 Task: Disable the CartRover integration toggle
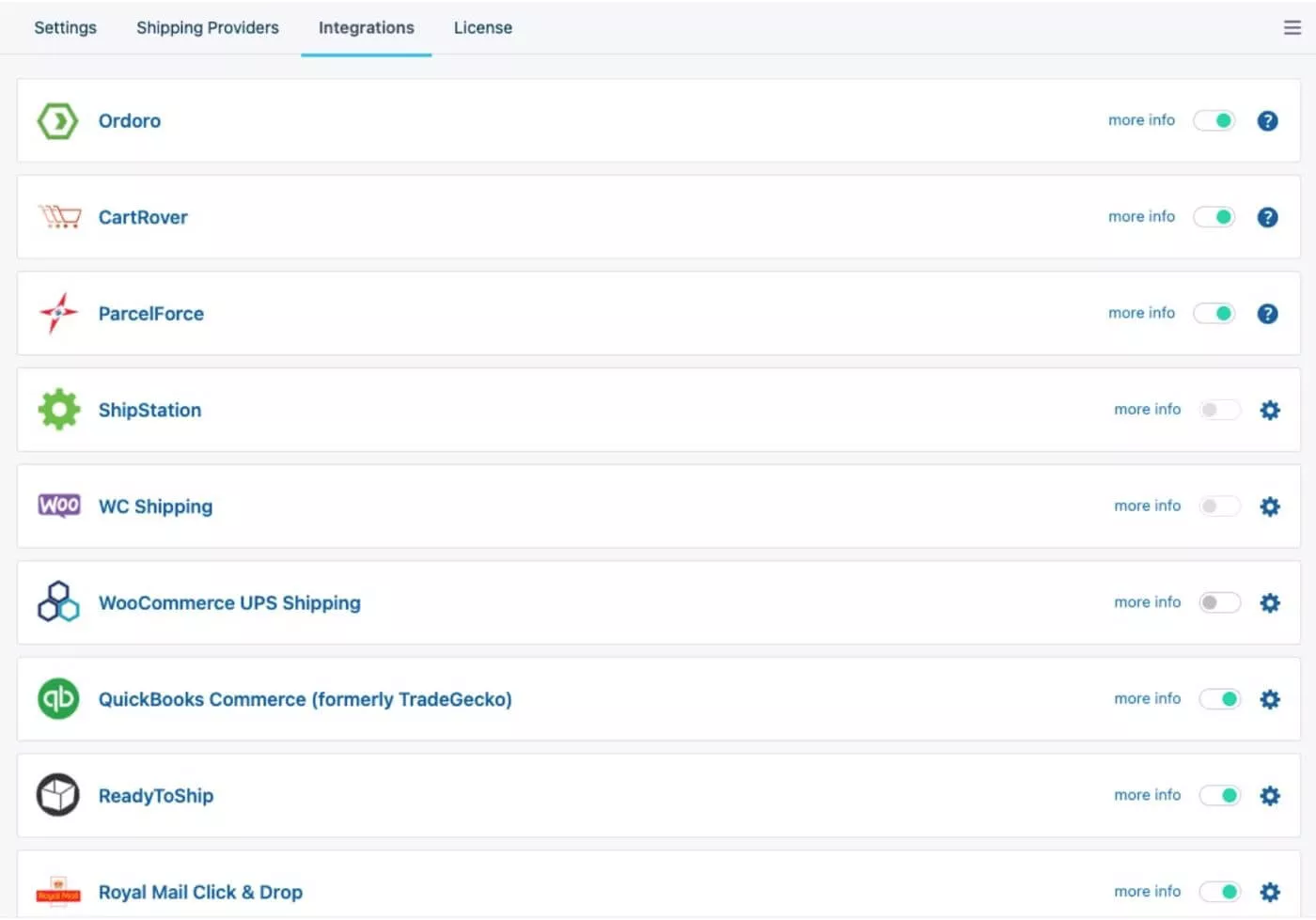[x=1214, y=217]
